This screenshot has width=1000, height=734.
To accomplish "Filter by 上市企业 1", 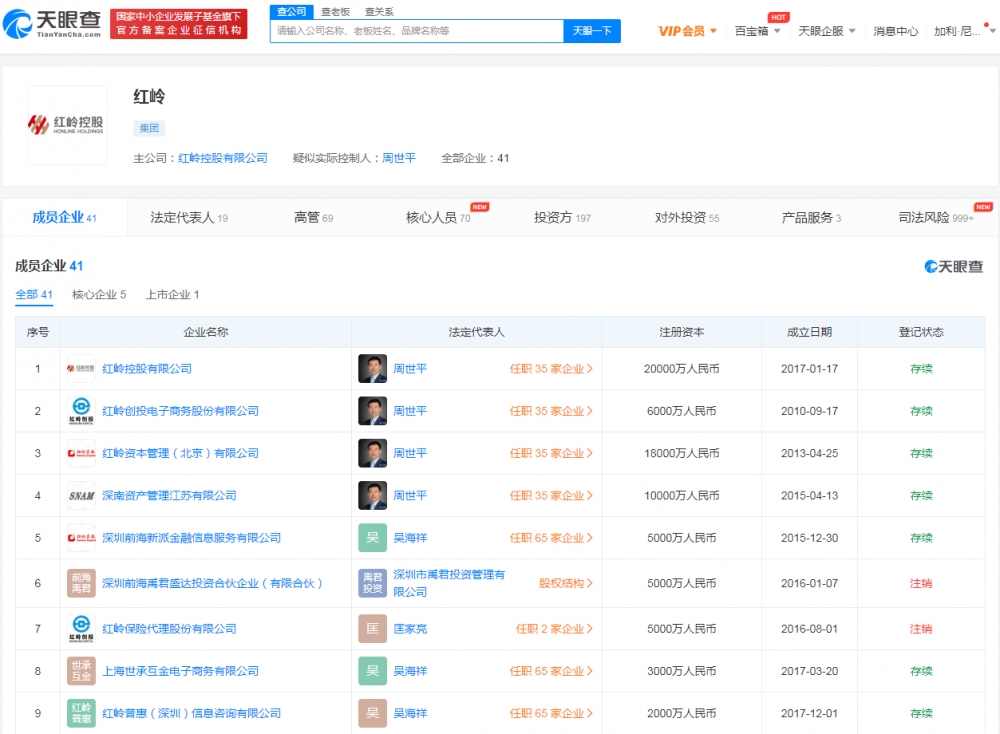I will coord(172,295).
